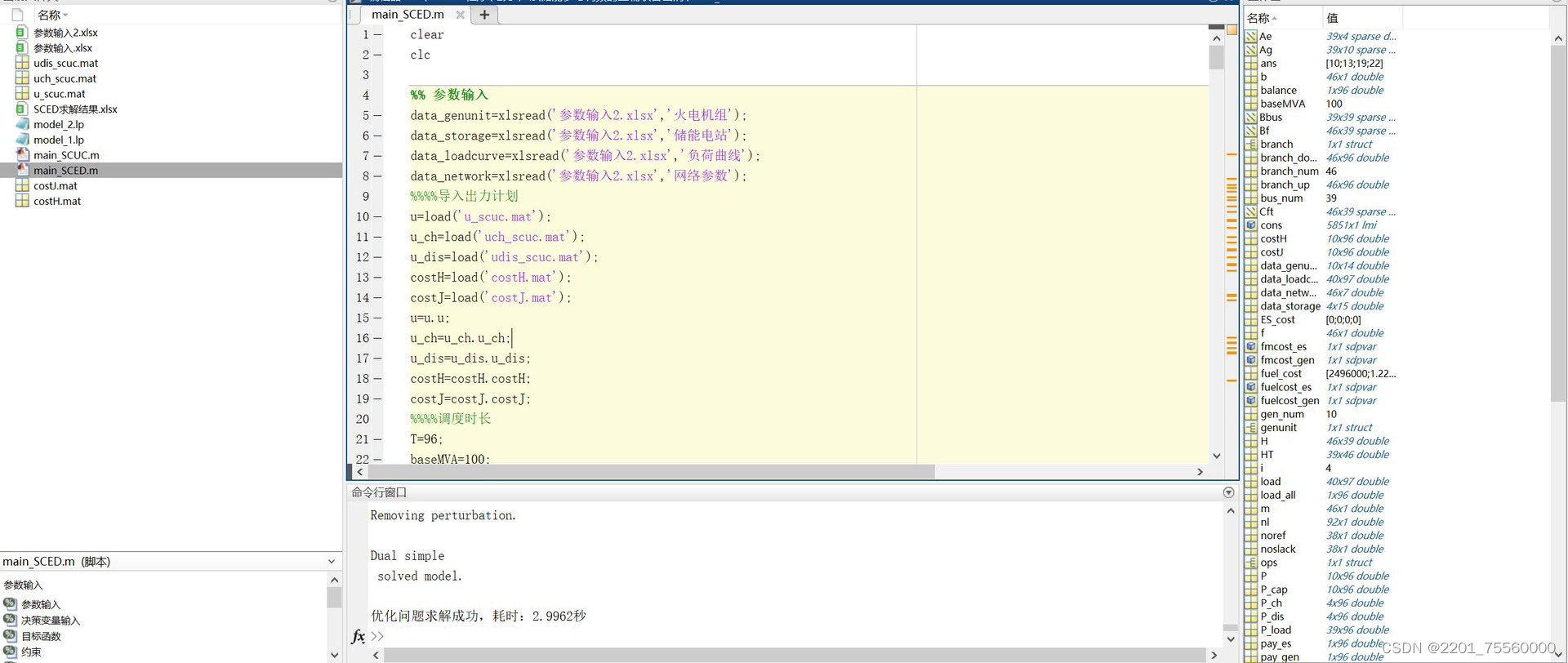Click the code analyzer status indicator square
The image size is (1568, 663).
pos(1232,29)
